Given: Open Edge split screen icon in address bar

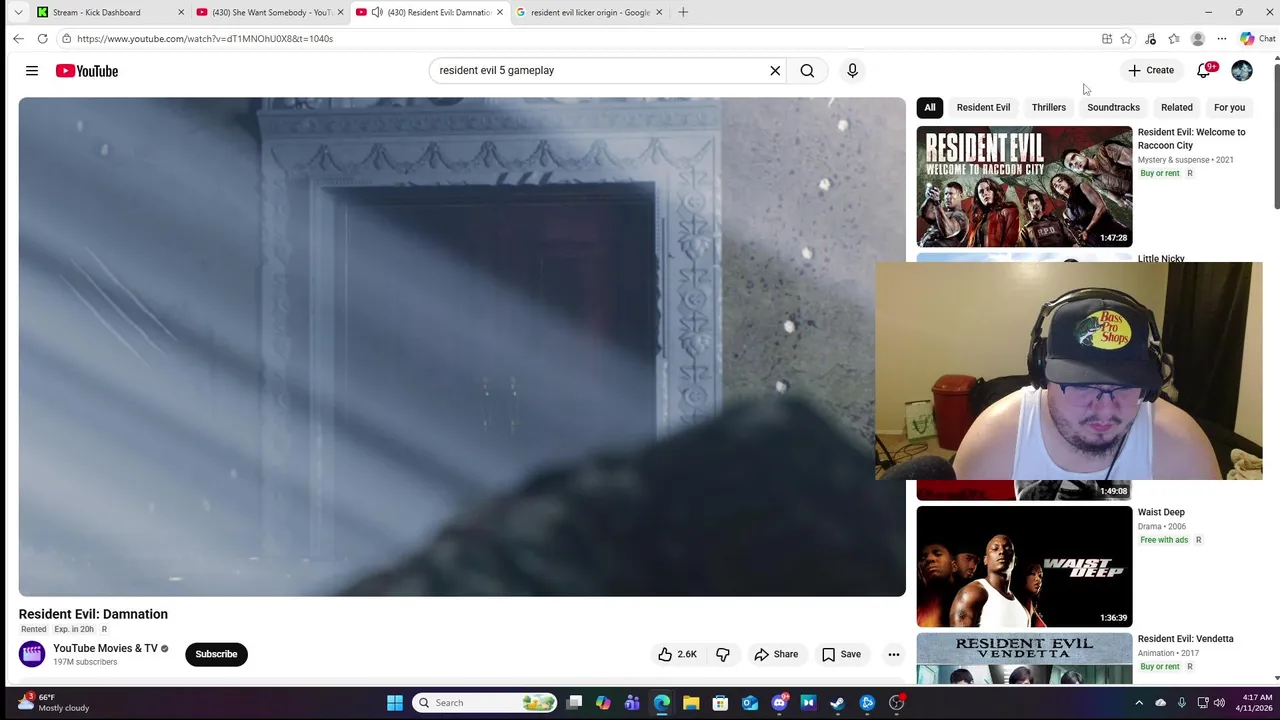Looking at the screenshot, I should point(1107,39).
